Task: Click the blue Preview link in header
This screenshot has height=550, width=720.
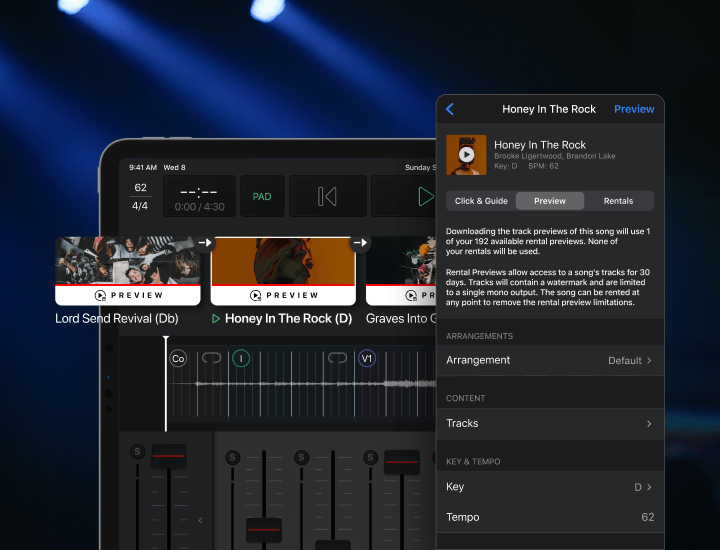Action: (634, 109)
